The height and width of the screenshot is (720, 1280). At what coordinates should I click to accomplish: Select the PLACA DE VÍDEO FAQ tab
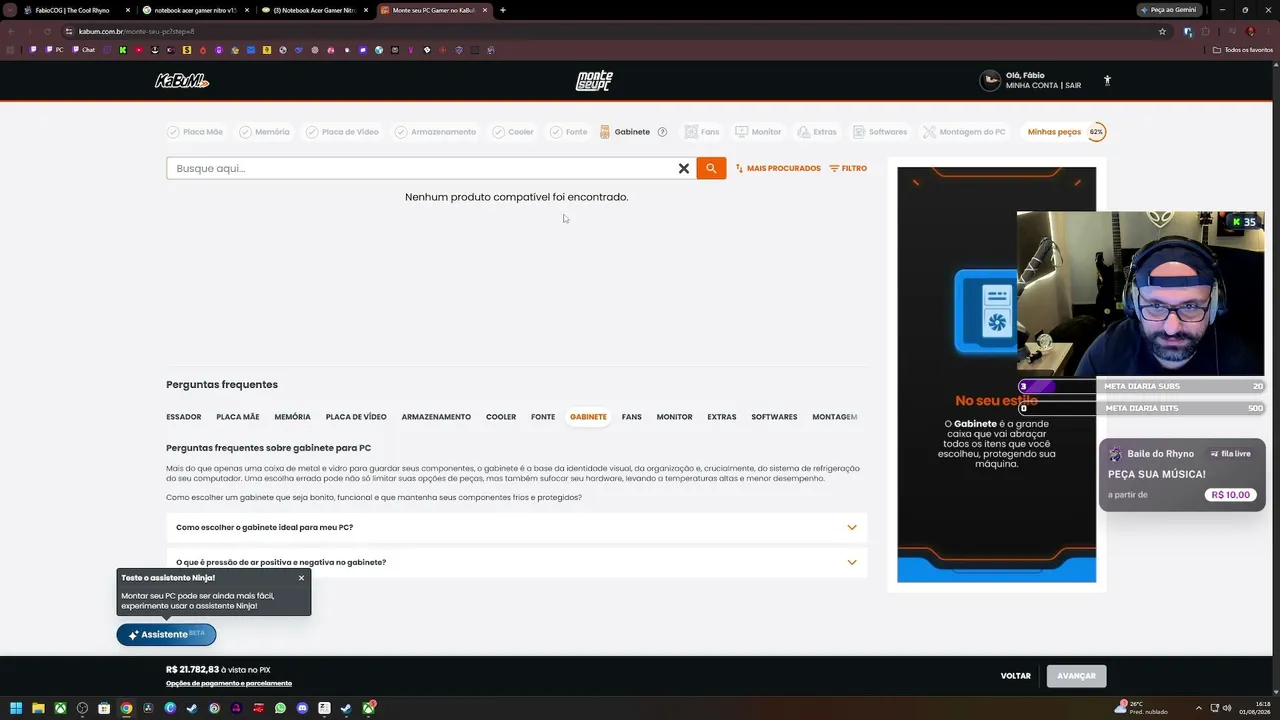coord(356,417)
